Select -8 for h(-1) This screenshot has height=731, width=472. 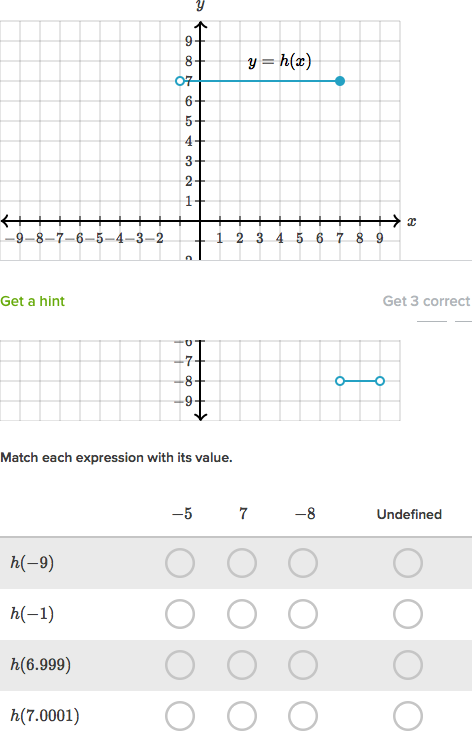303,614
